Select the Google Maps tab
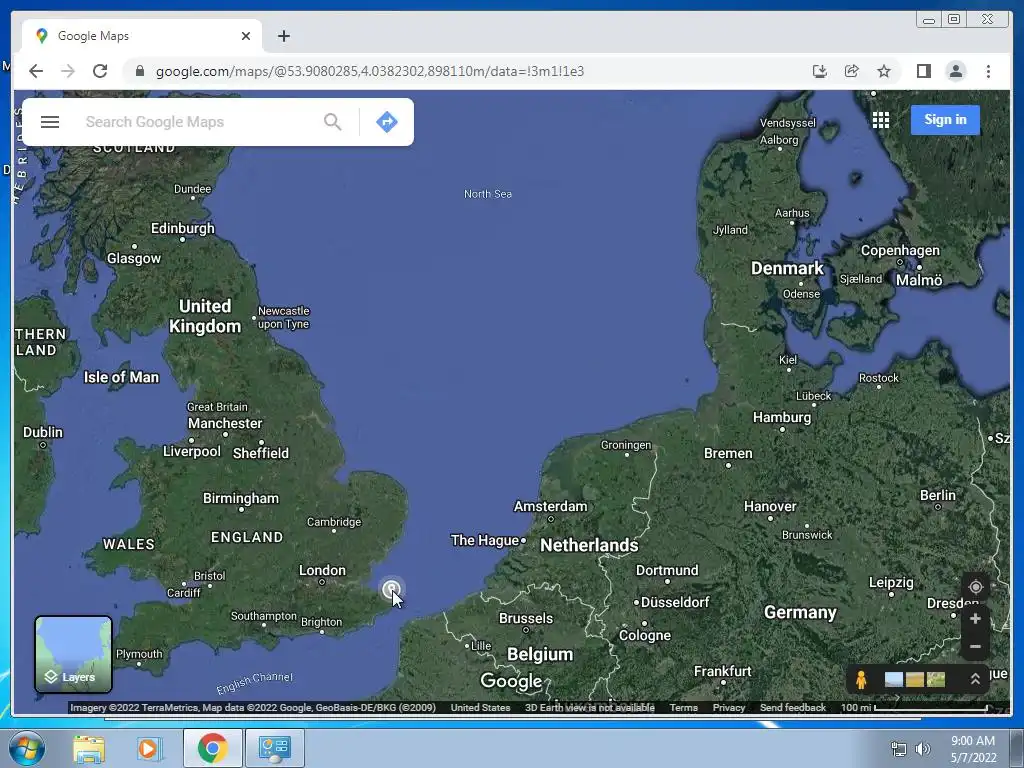 [142, 36]
